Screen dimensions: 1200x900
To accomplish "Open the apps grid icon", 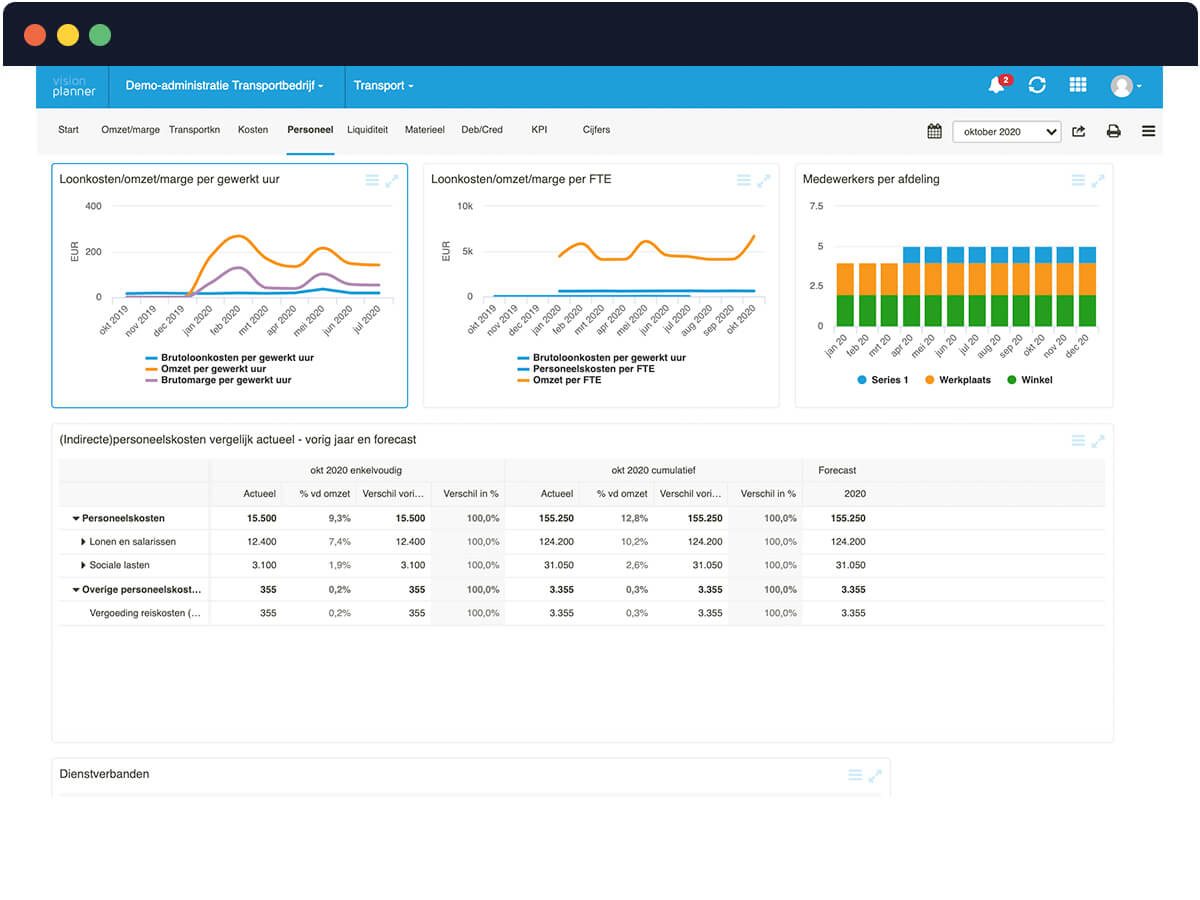I will [1078, 86].
